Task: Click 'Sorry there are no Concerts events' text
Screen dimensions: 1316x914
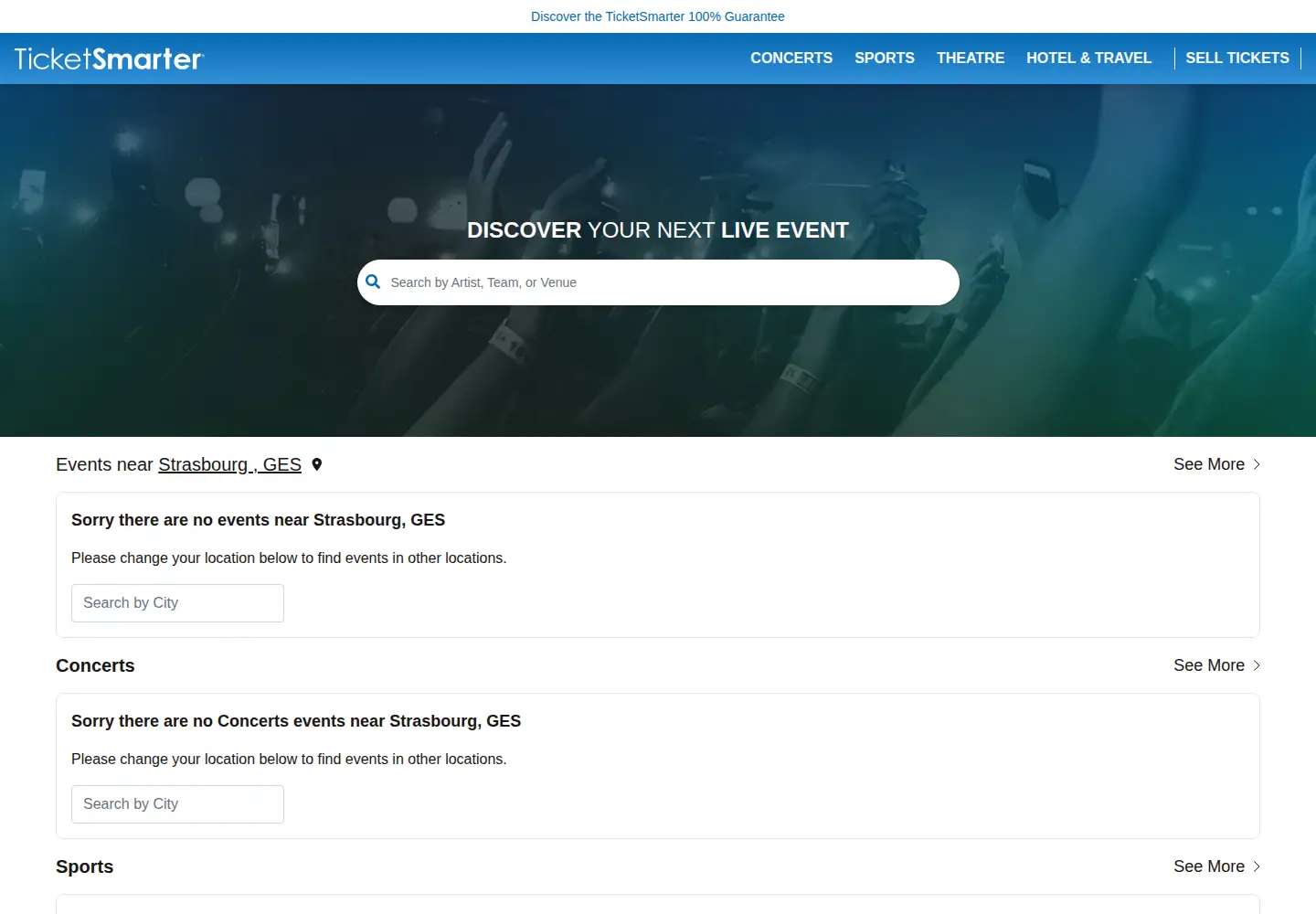Action: pos(296,721)
